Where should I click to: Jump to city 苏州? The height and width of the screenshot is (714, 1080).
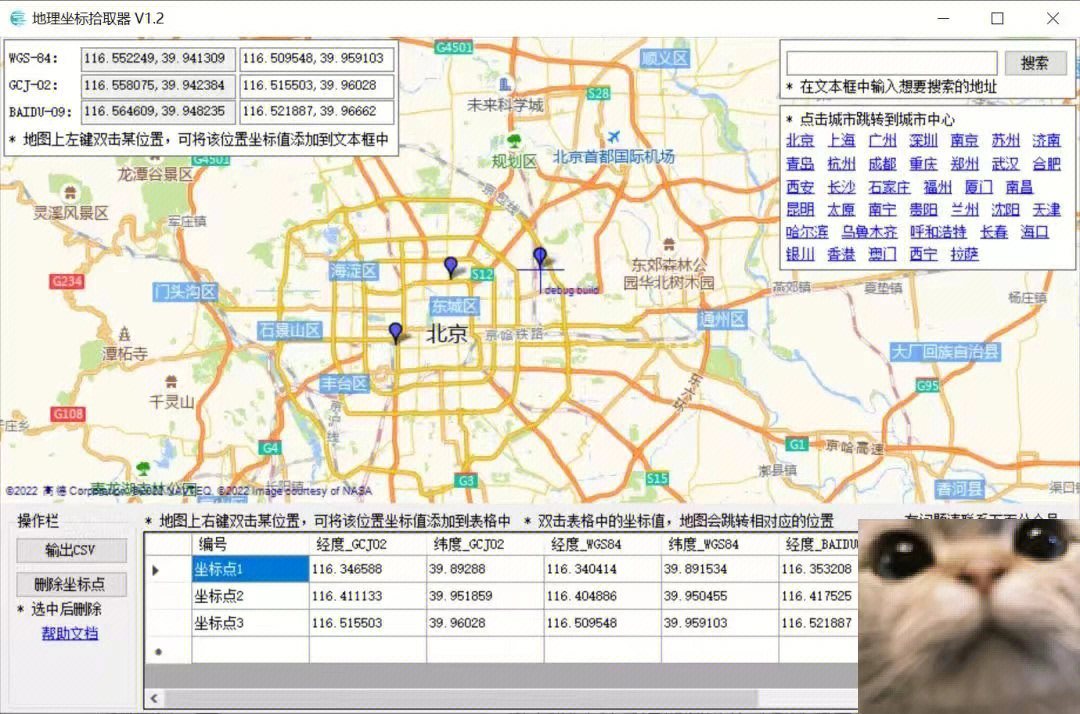(1006, 140)
